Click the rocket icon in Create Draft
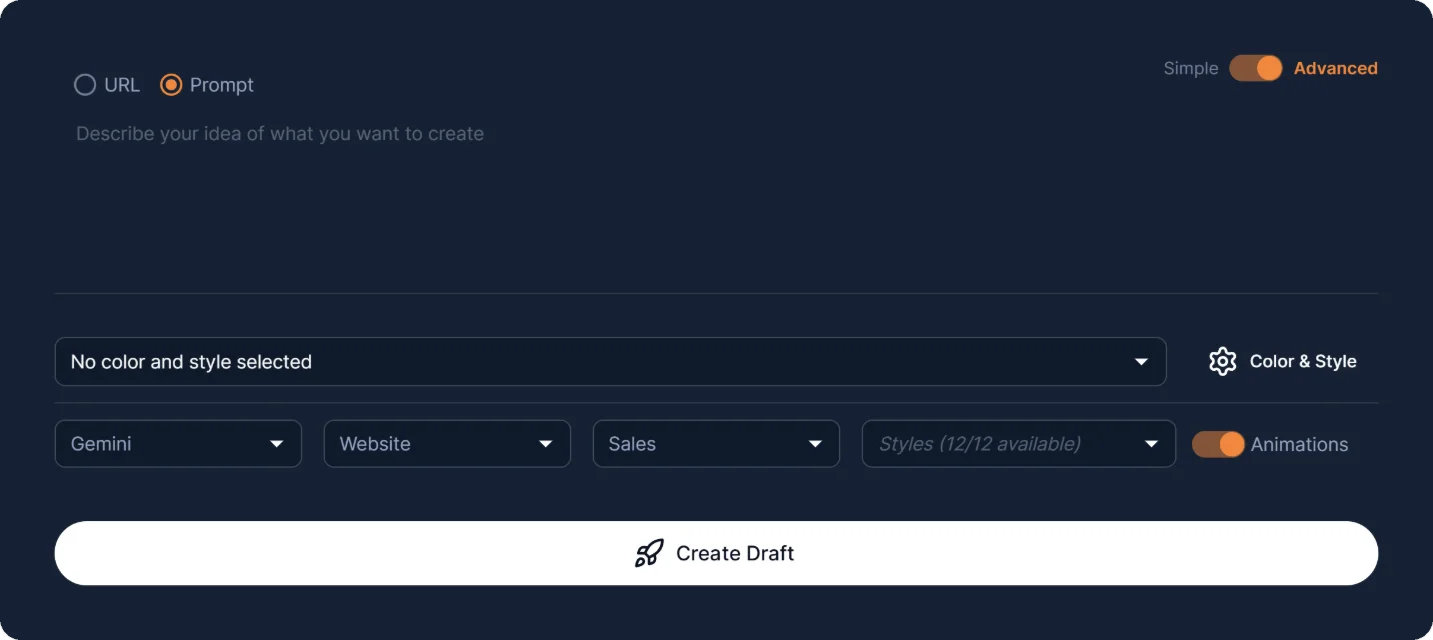This screenshot has height=640, width=1433. 649,553
